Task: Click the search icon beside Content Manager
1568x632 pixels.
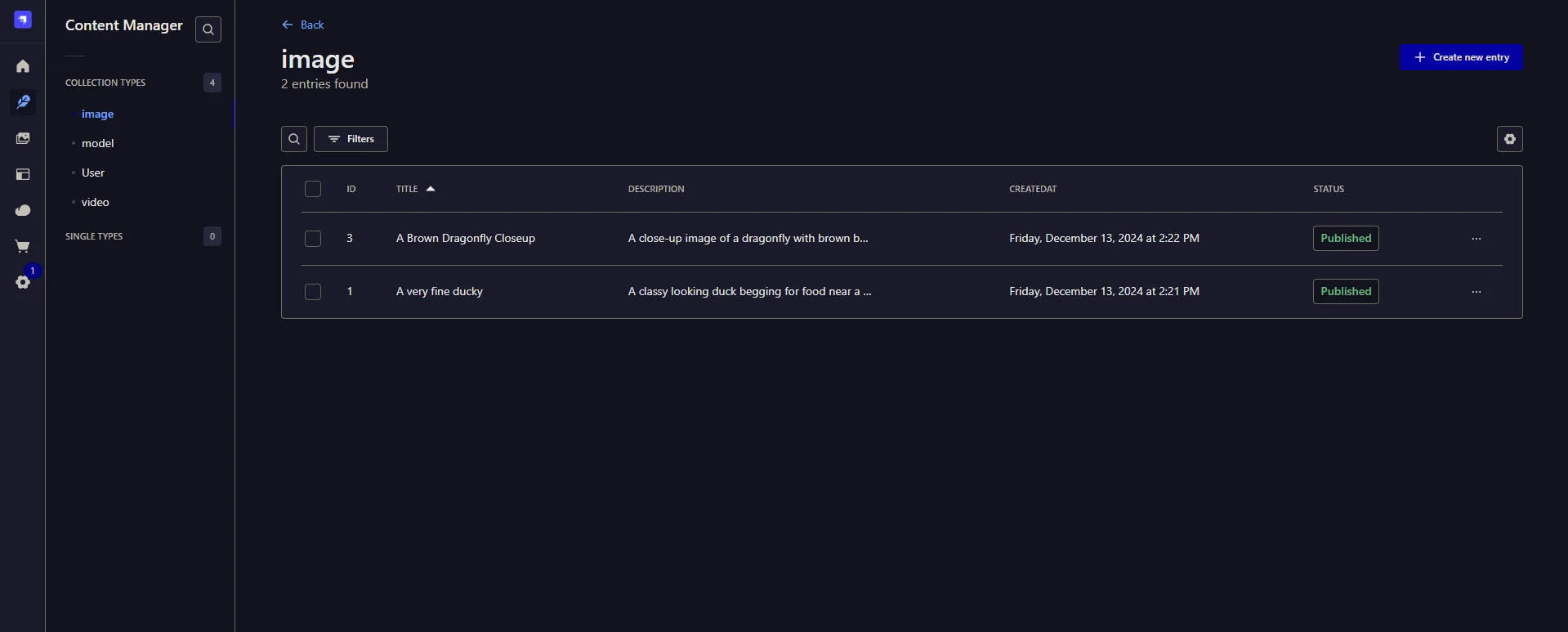Action: pyautogui.click(x=208, y=29)
